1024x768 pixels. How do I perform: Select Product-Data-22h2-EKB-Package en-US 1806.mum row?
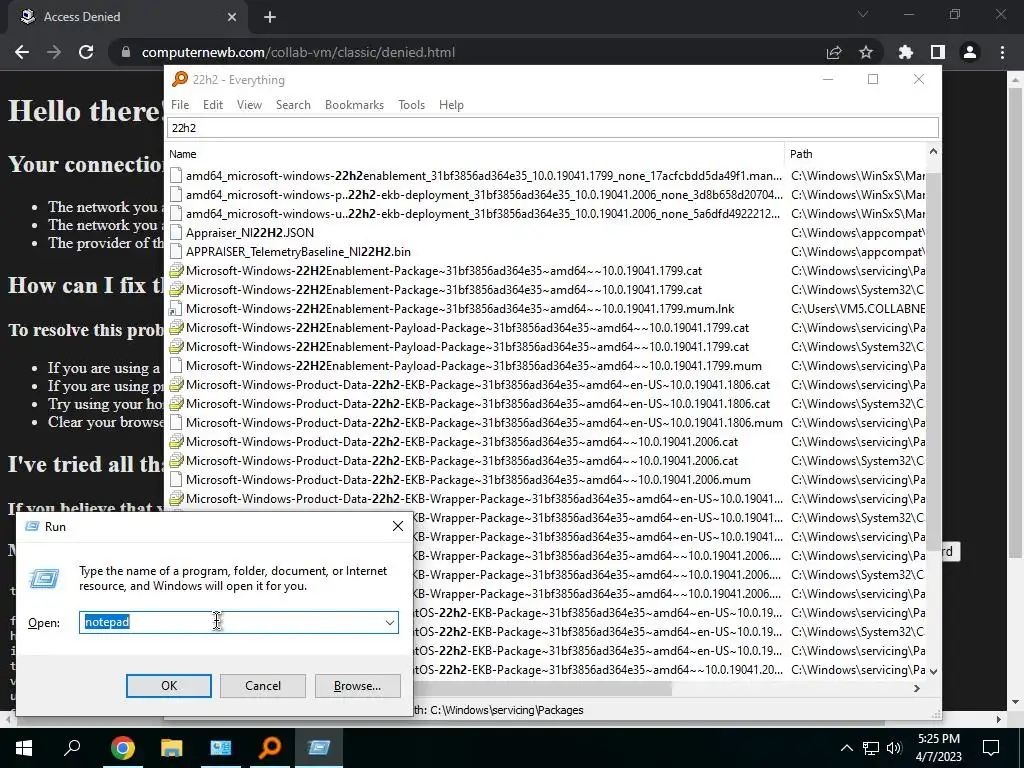546,423
